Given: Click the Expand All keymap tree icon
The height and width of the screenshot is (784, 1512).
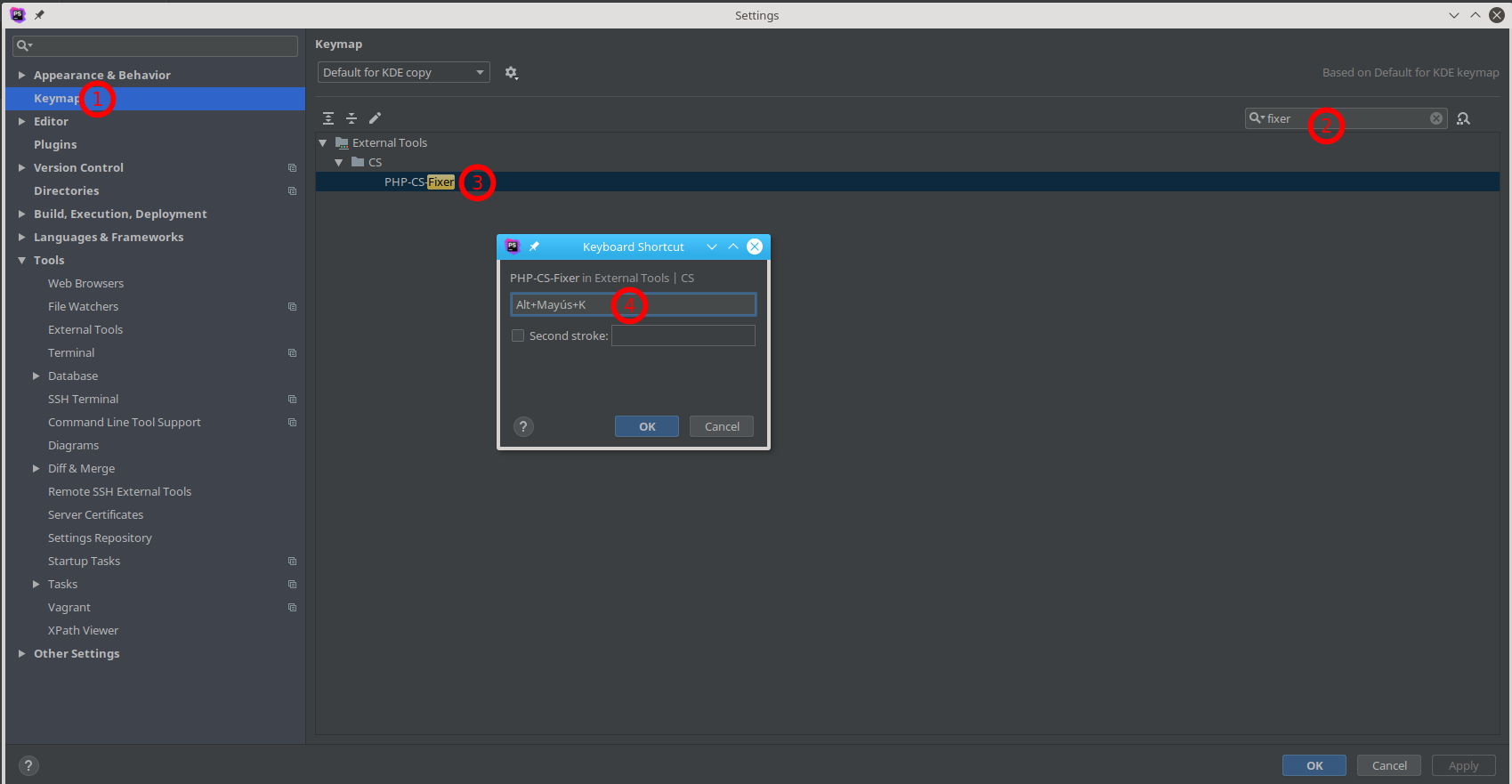Looking at the screenshot, I should (328, 118).
